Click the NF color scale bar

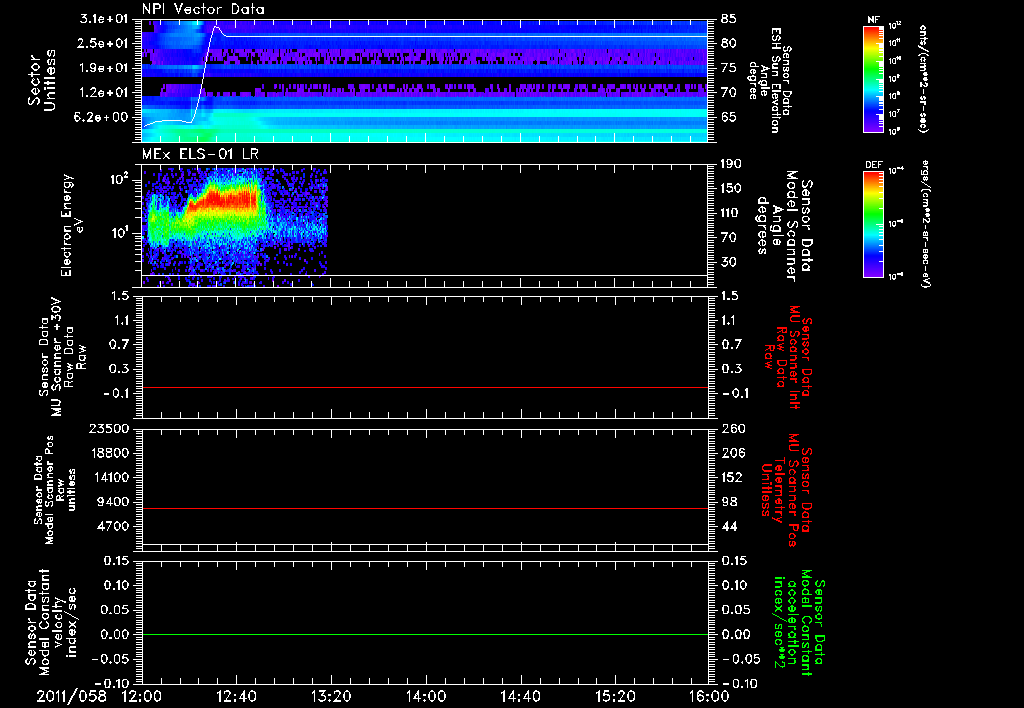point(873,79)
